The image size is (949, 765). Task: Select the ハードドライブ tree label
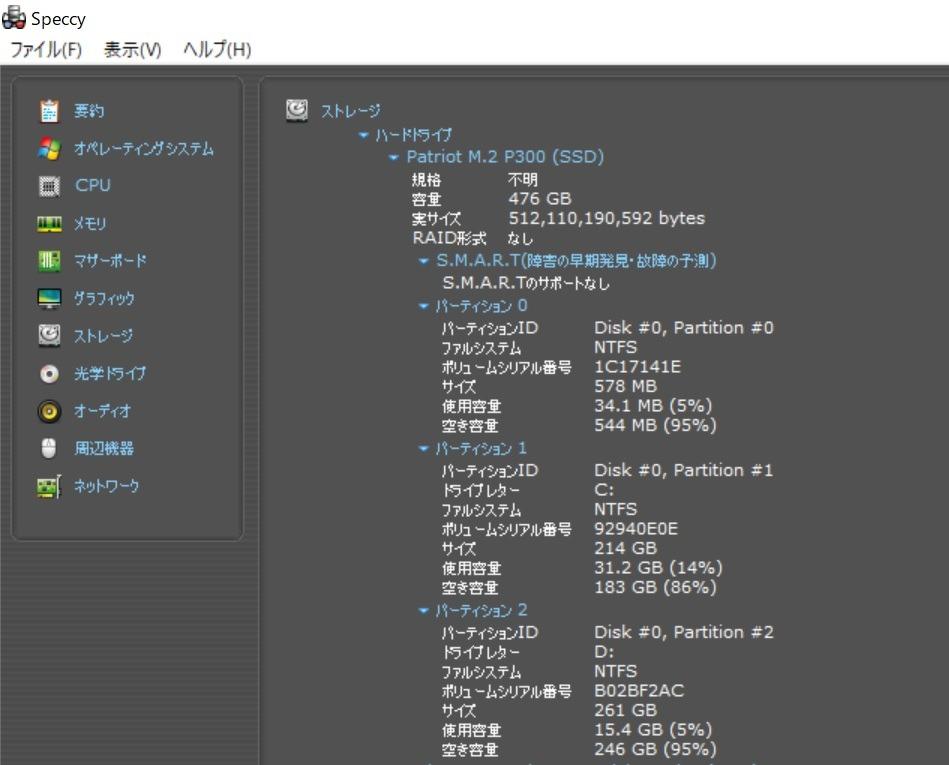tap(413, 135)
